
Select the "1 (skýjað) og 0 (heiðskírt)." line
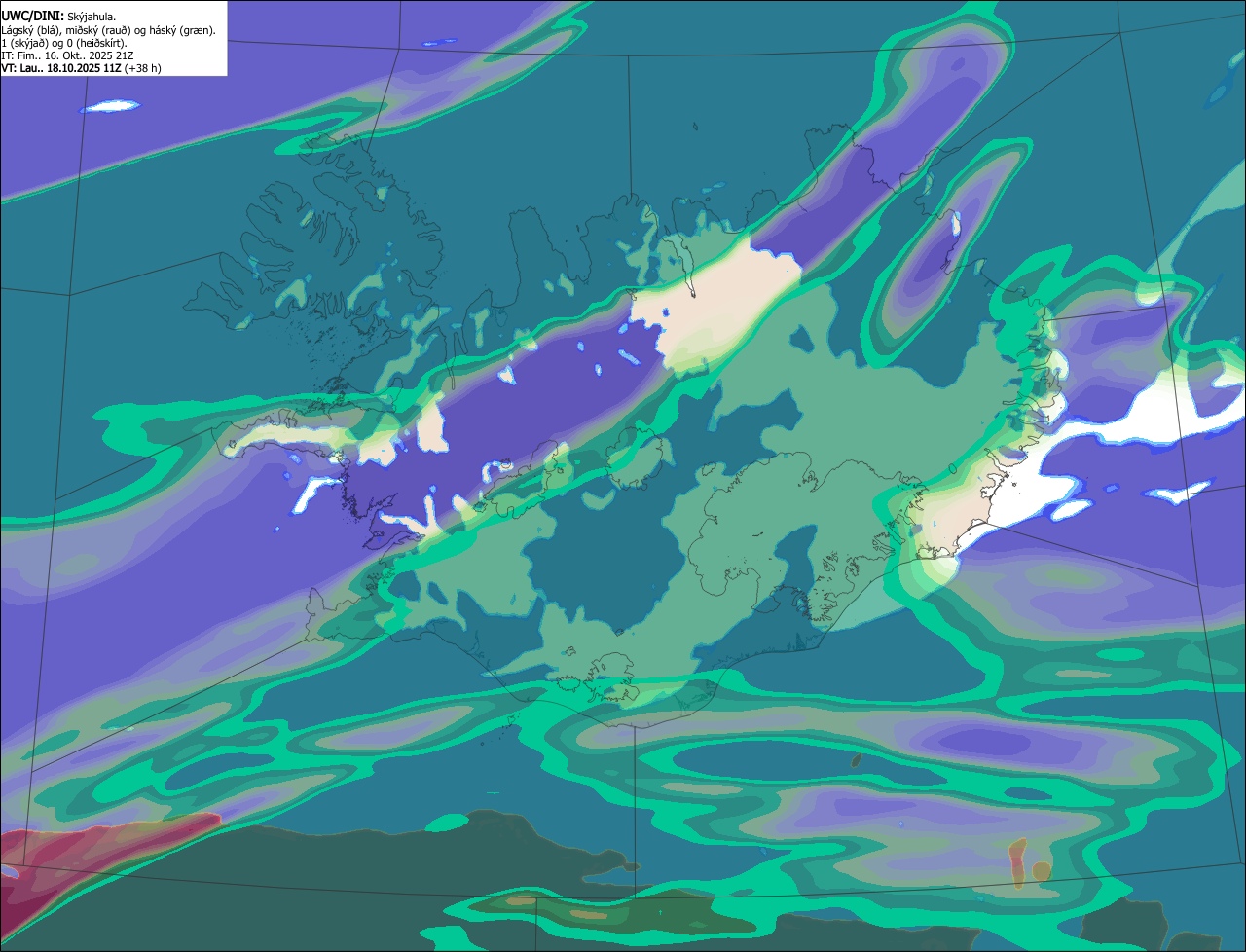point(64,43)
